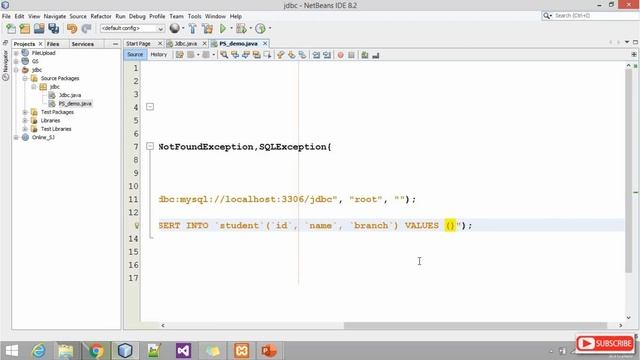Click the Shift Line Left icon
The width and height of the screenshot is (640, 360).
(x=316, y=55)
